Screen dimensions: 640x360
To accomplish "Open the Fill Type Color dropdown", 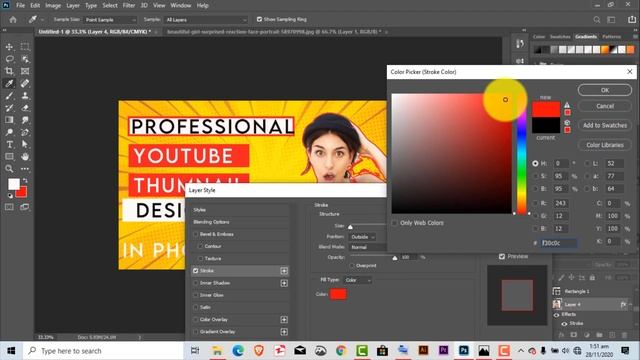I will pos(358,280).
